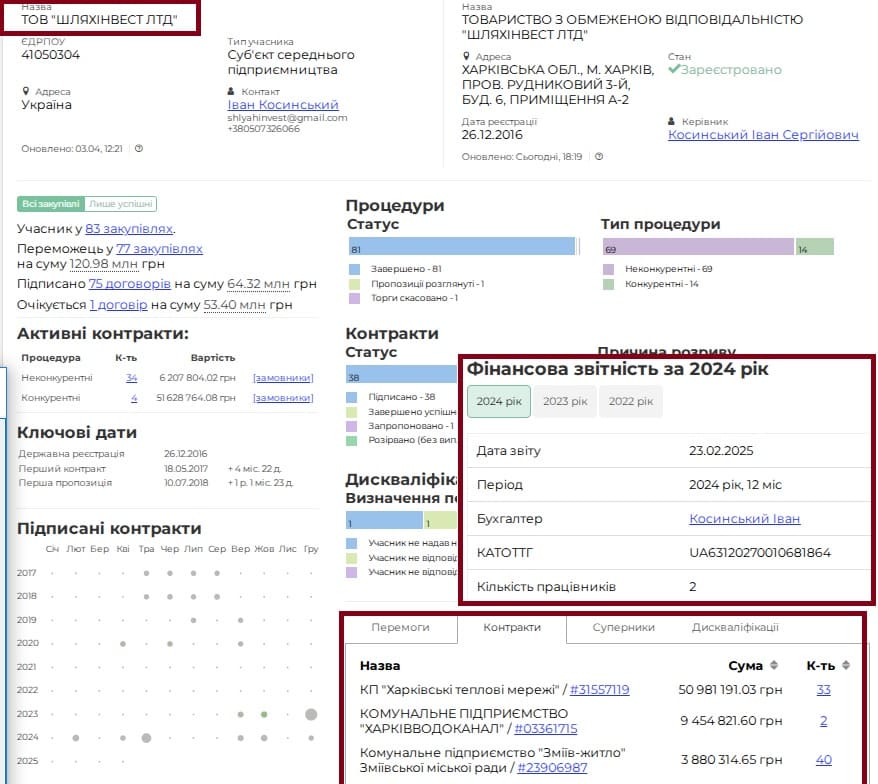
Task: Open 'замовники' link for 'Конкурентні' contracts
Action: [x=283, y=399]
